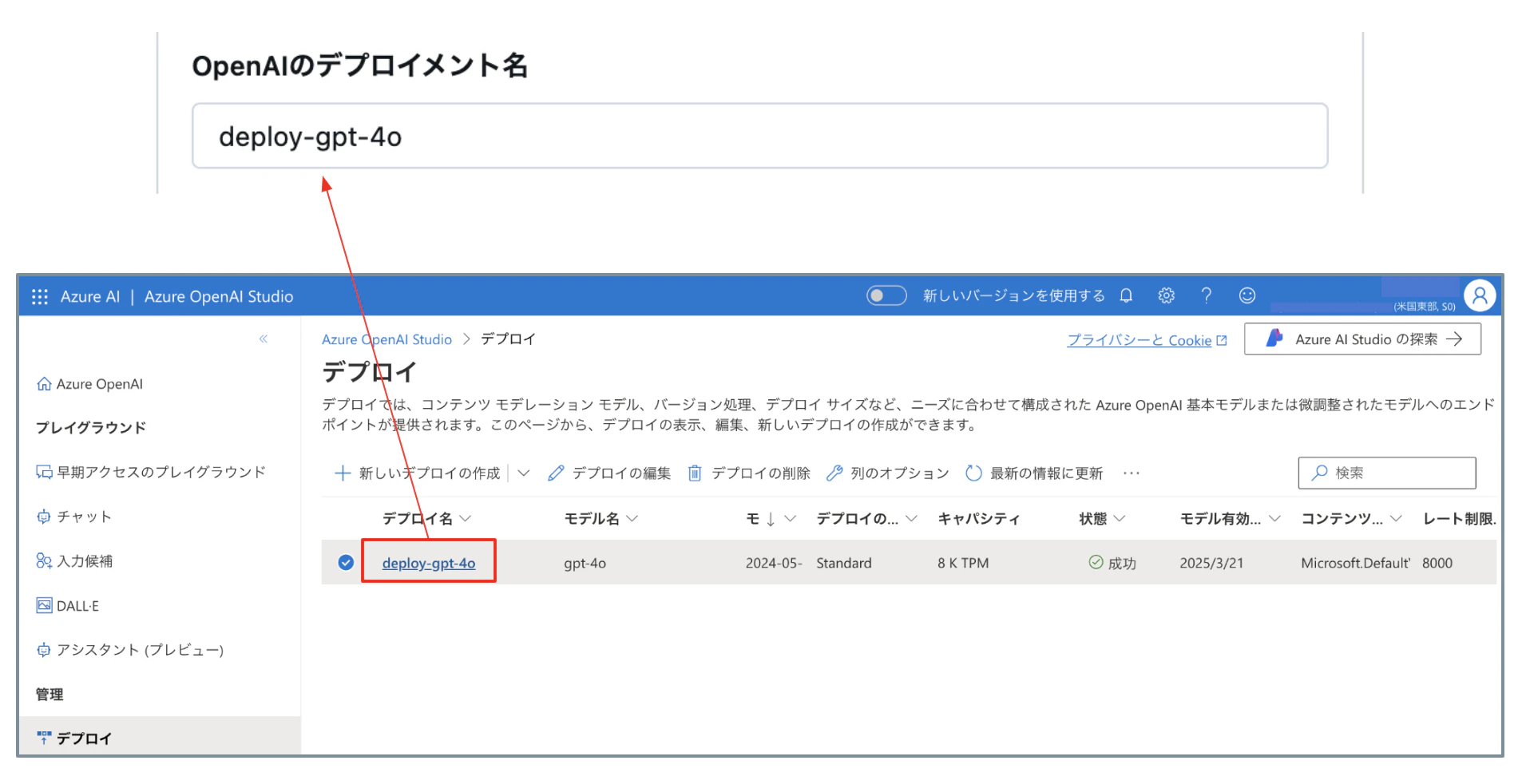Open 列のオプション toolbar button
The height and width of the screenshot is (784, 1522).
888,473
